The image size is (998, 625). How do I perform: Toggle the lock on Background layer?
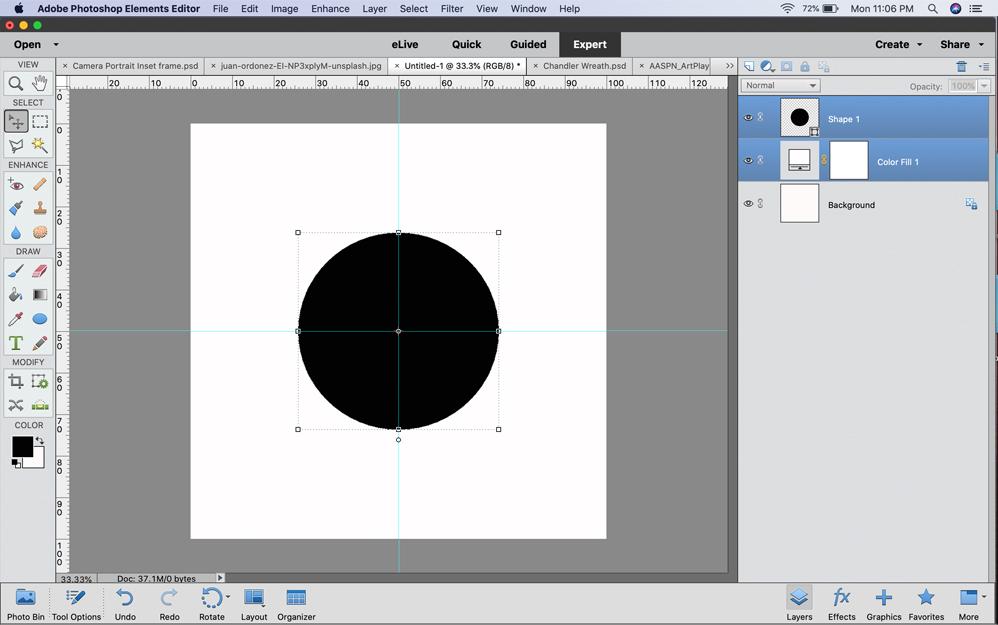click(760, 204)
